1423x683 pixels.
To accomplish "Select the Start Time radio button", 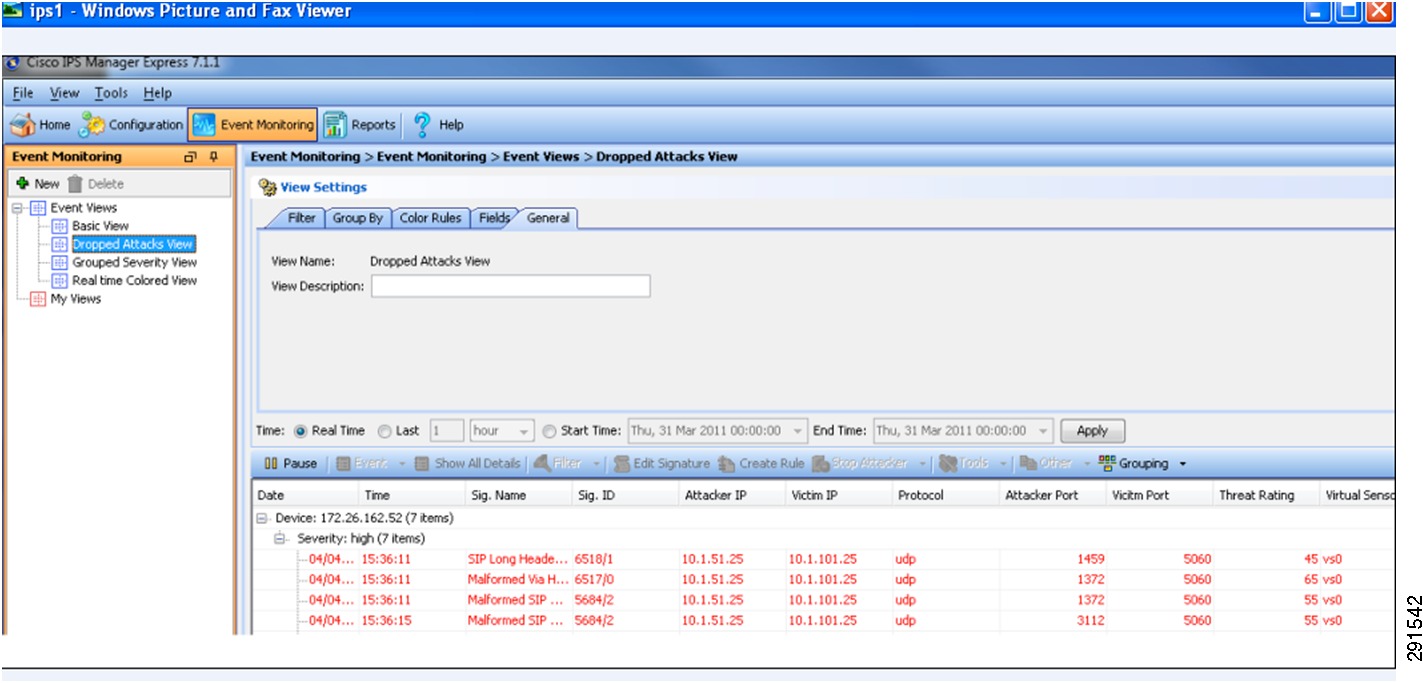I will 549,431.
